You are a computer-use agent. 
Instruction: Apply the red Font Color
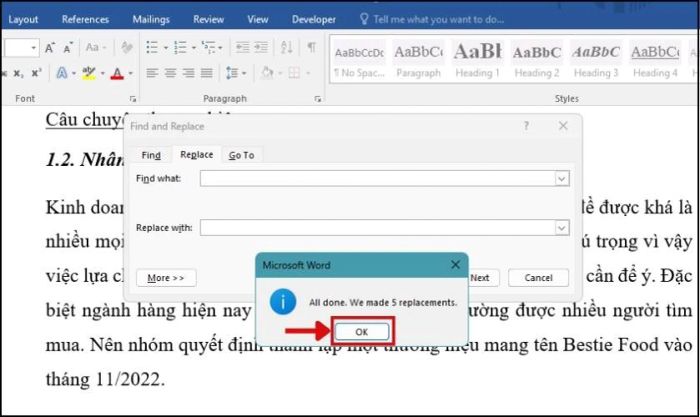pos(117,74)
